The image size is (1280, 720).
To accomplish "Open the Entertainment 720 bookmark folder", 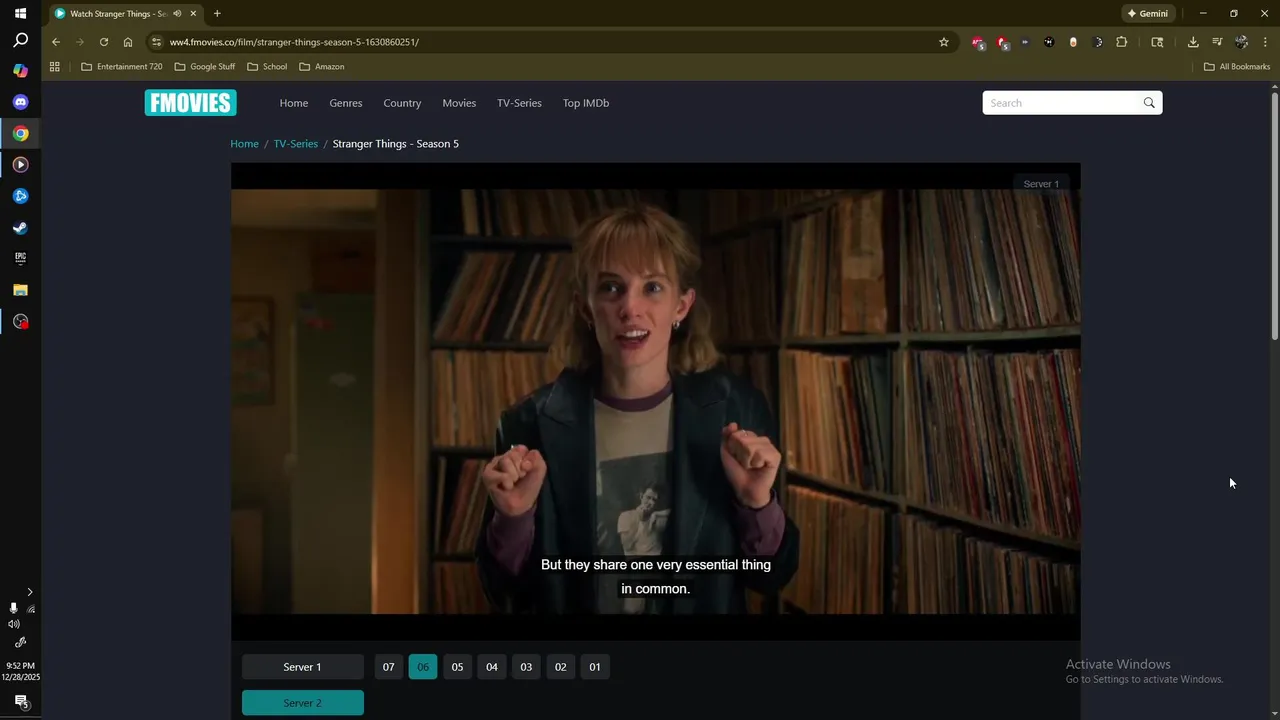I will pyautogui.click(x=122, y=67).
